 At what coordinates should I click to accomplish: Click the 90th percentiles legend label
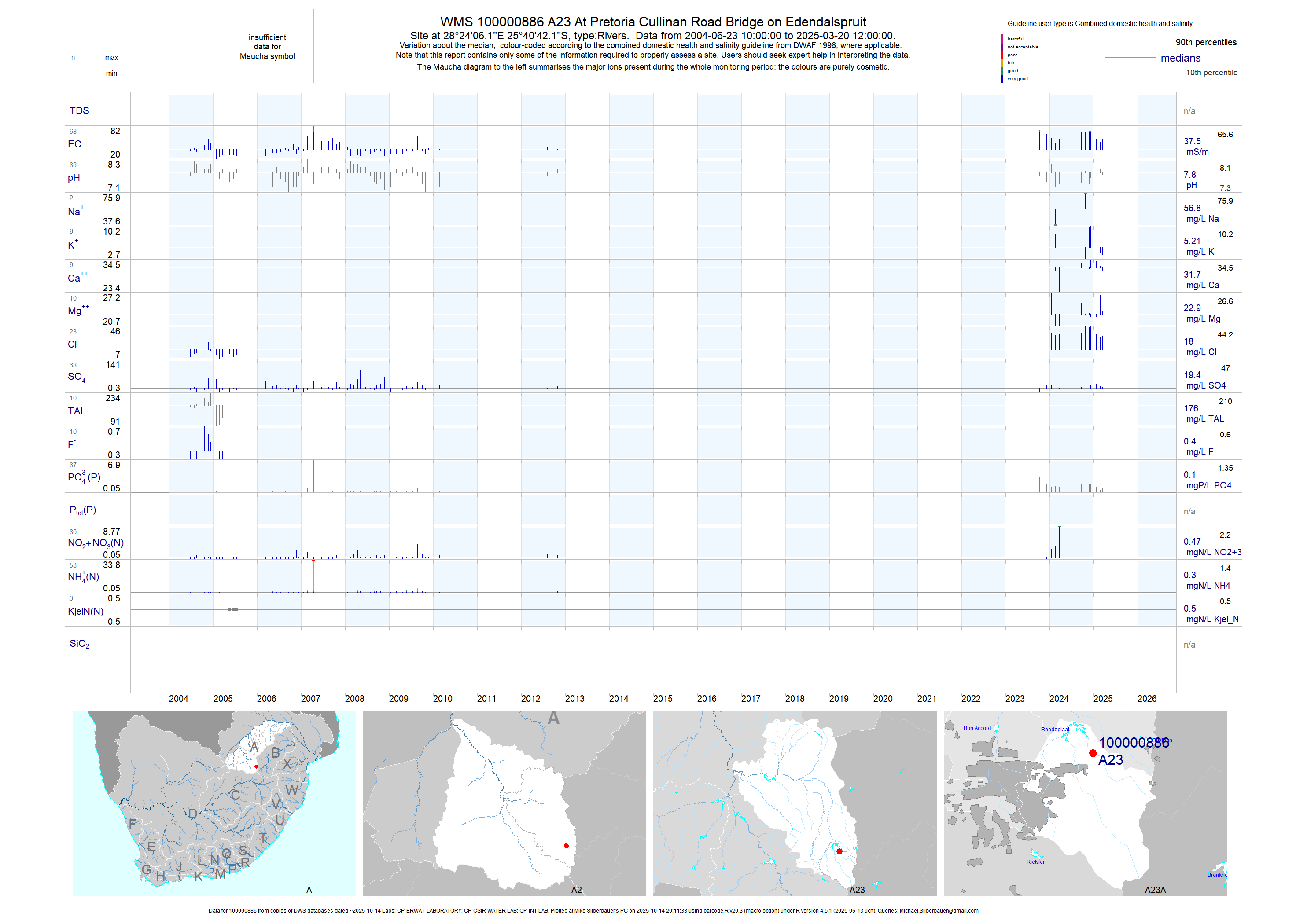tap(1206, 42)
